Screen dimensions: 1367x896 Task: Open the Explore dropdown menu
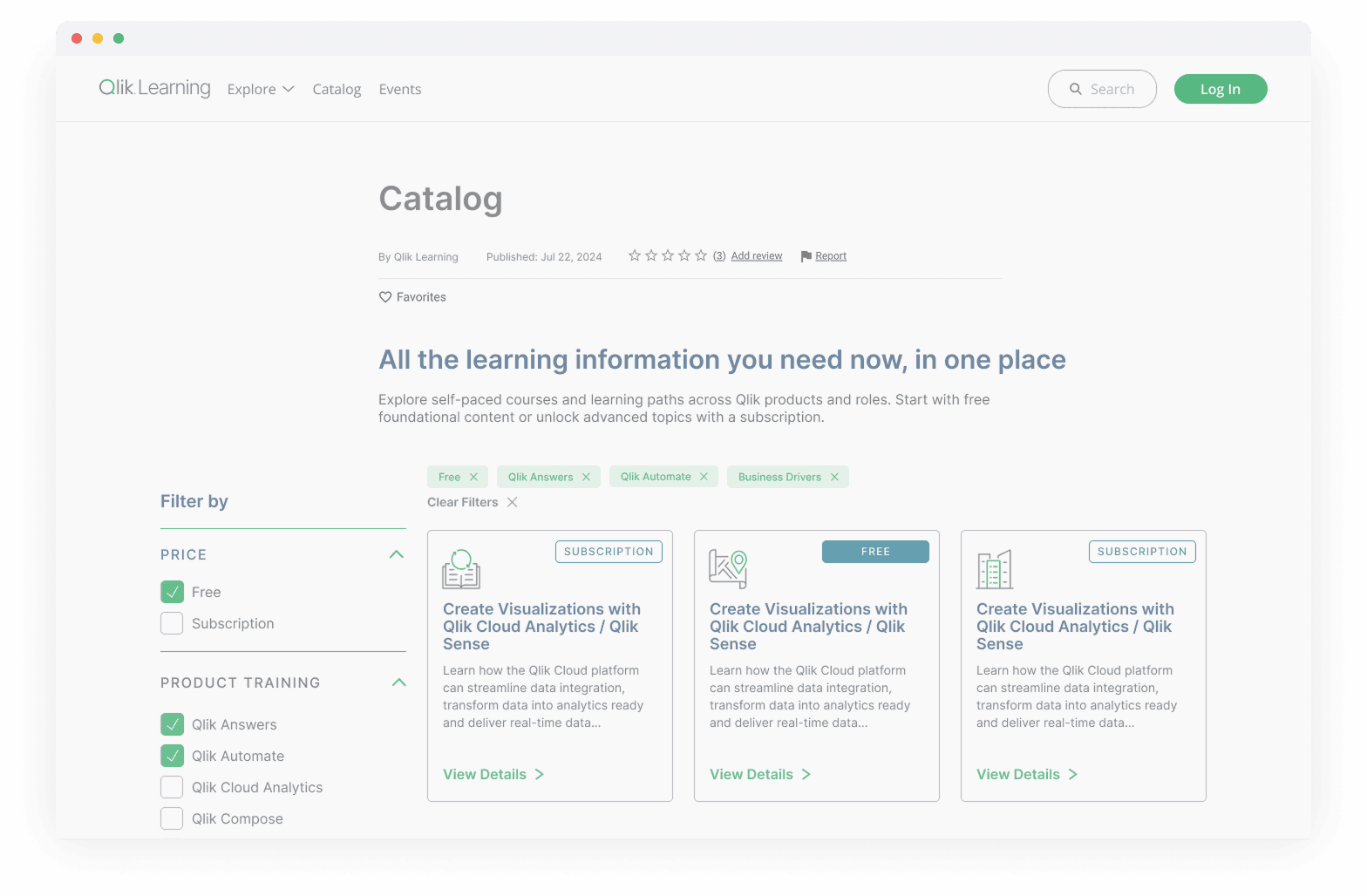261,89
